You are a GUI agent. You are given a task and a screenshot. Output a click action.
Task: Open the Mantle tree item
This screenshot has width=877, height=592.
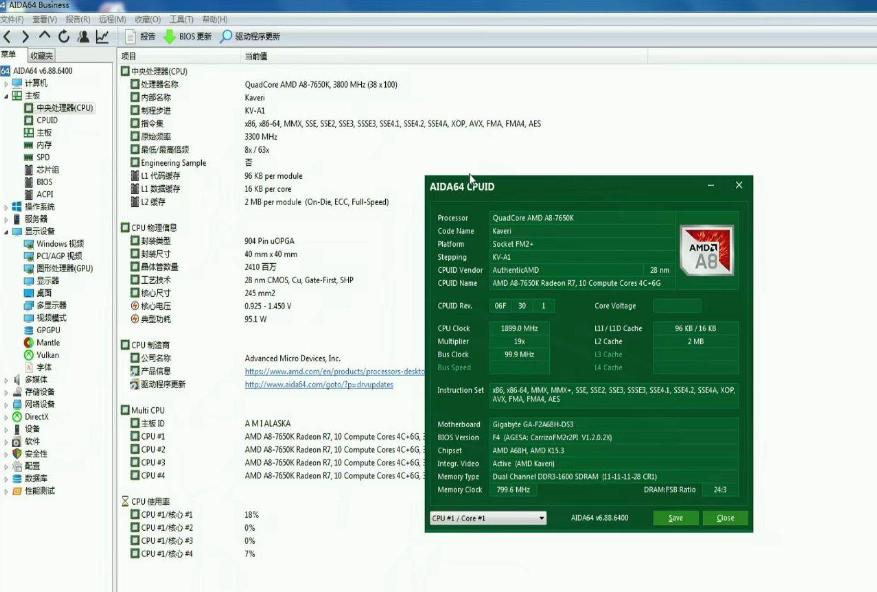pos(42,342)
